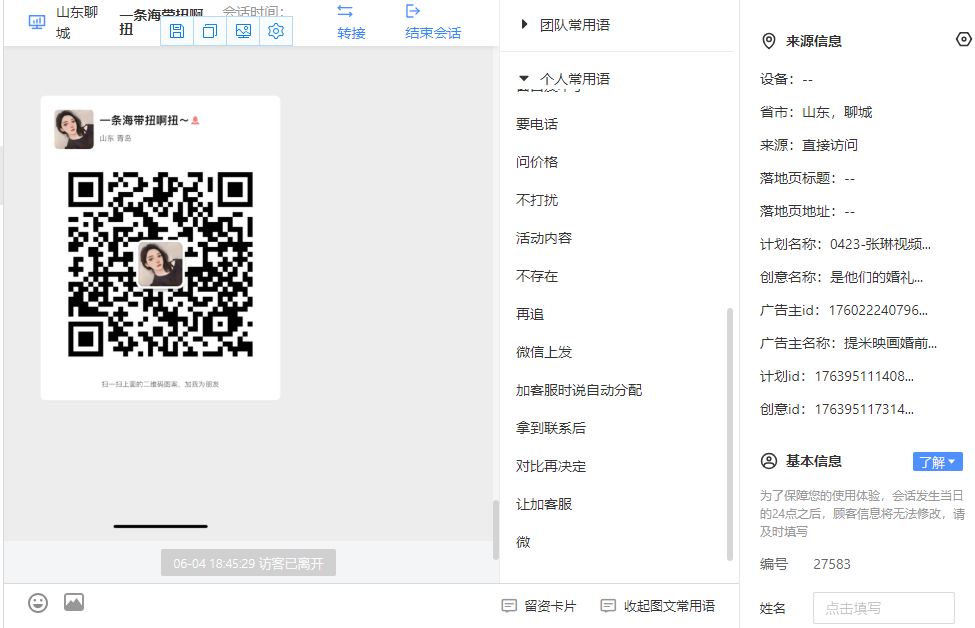Click the 创意id value
The height and width of the screenshot is (628, 975).
click(x=864, y=409)
